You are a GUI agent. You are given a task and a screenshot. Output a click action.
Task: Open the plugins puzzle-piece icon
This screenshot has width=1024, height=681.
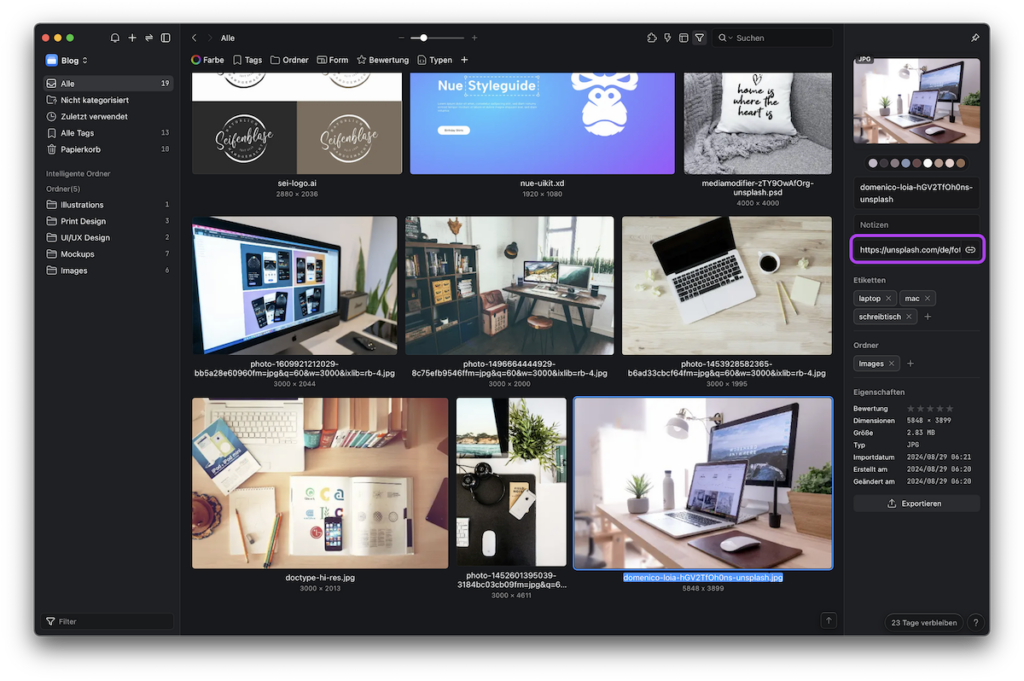[652, 38]
